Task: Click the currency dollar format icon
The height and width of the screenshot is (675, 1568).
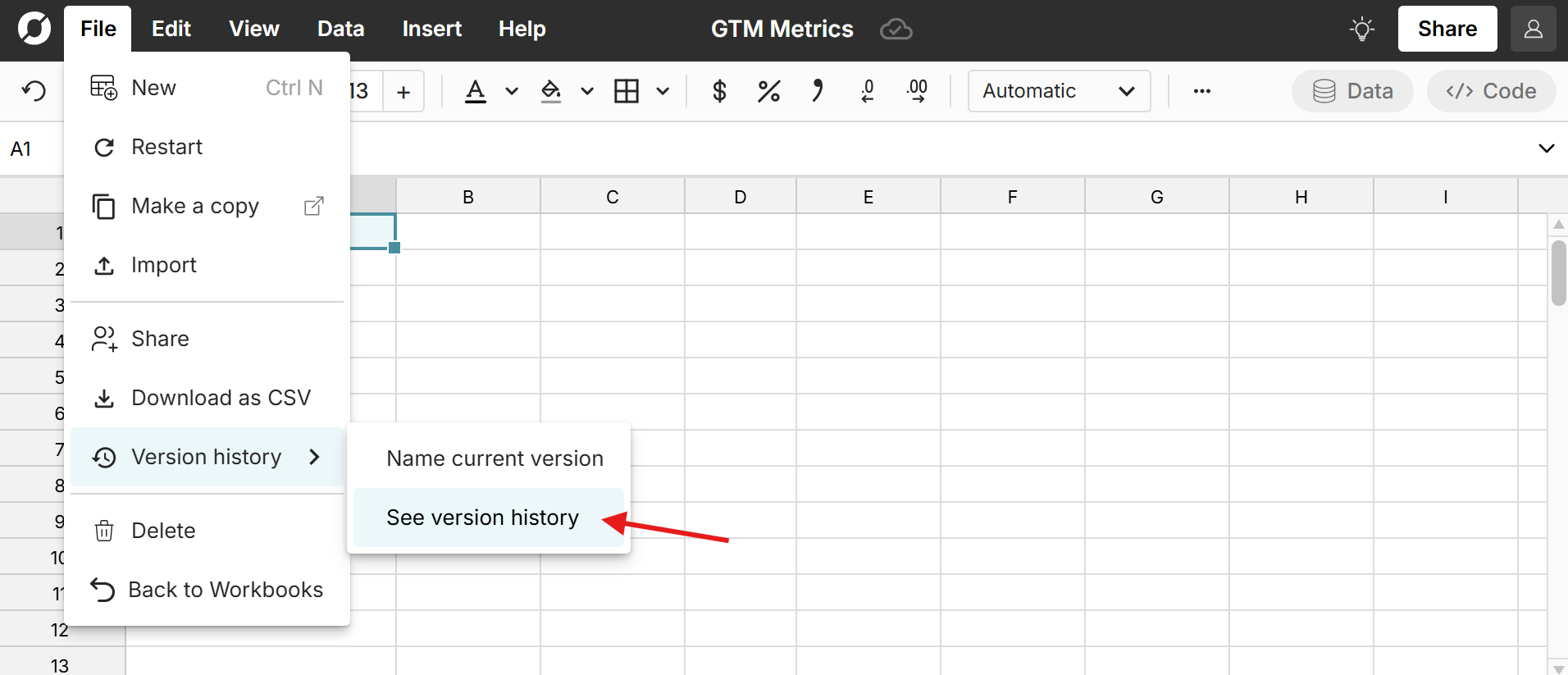Action: (x=719, y=91)
